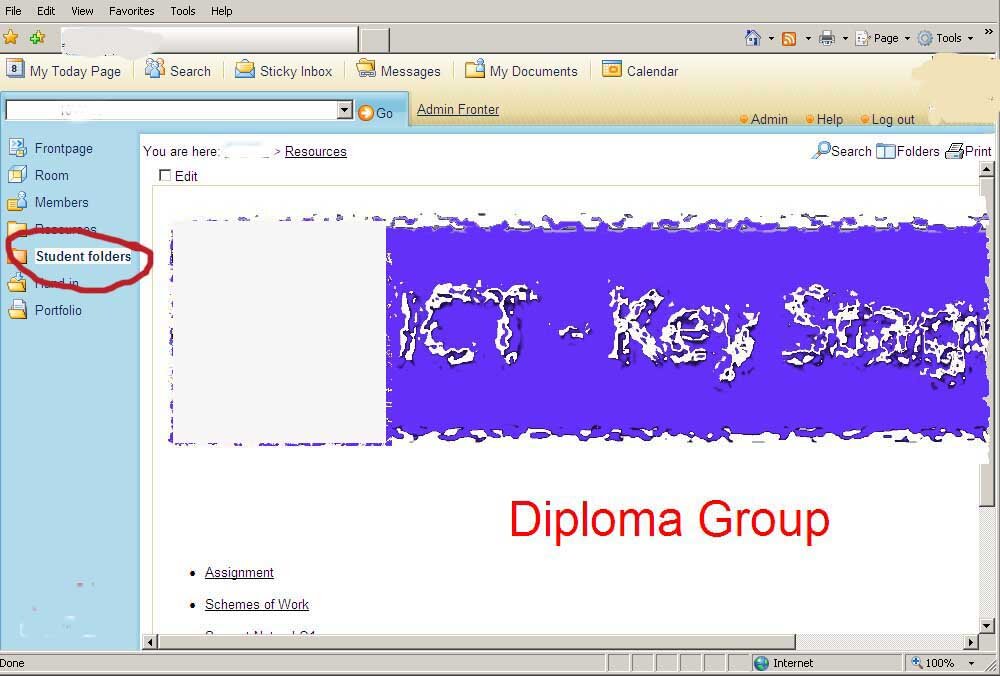
Task: Open the Schemes of Work link
Action: (x=256, y=605)
